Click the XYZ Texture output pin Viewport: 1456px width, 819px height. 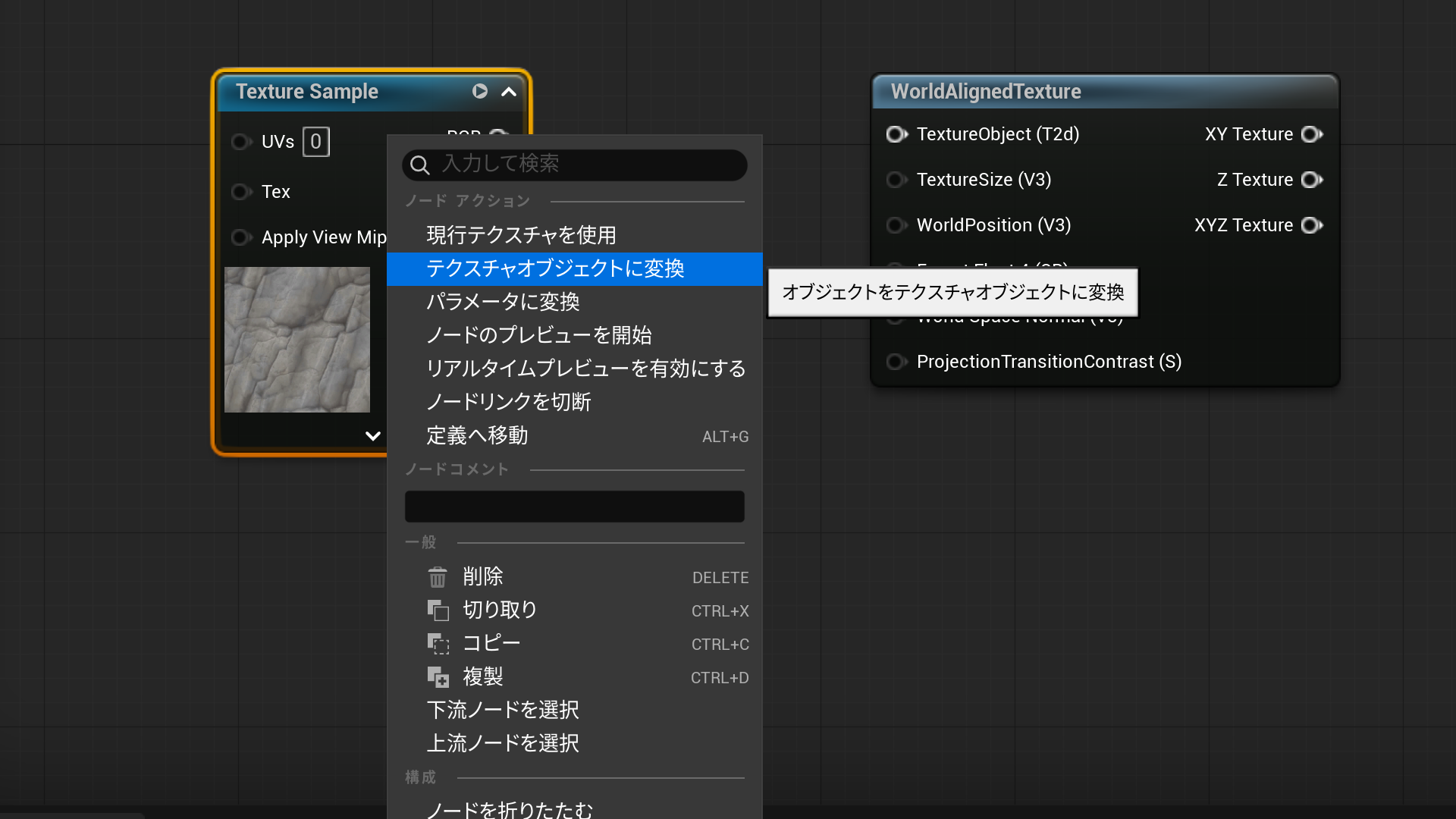click(x=1313, y=225)
